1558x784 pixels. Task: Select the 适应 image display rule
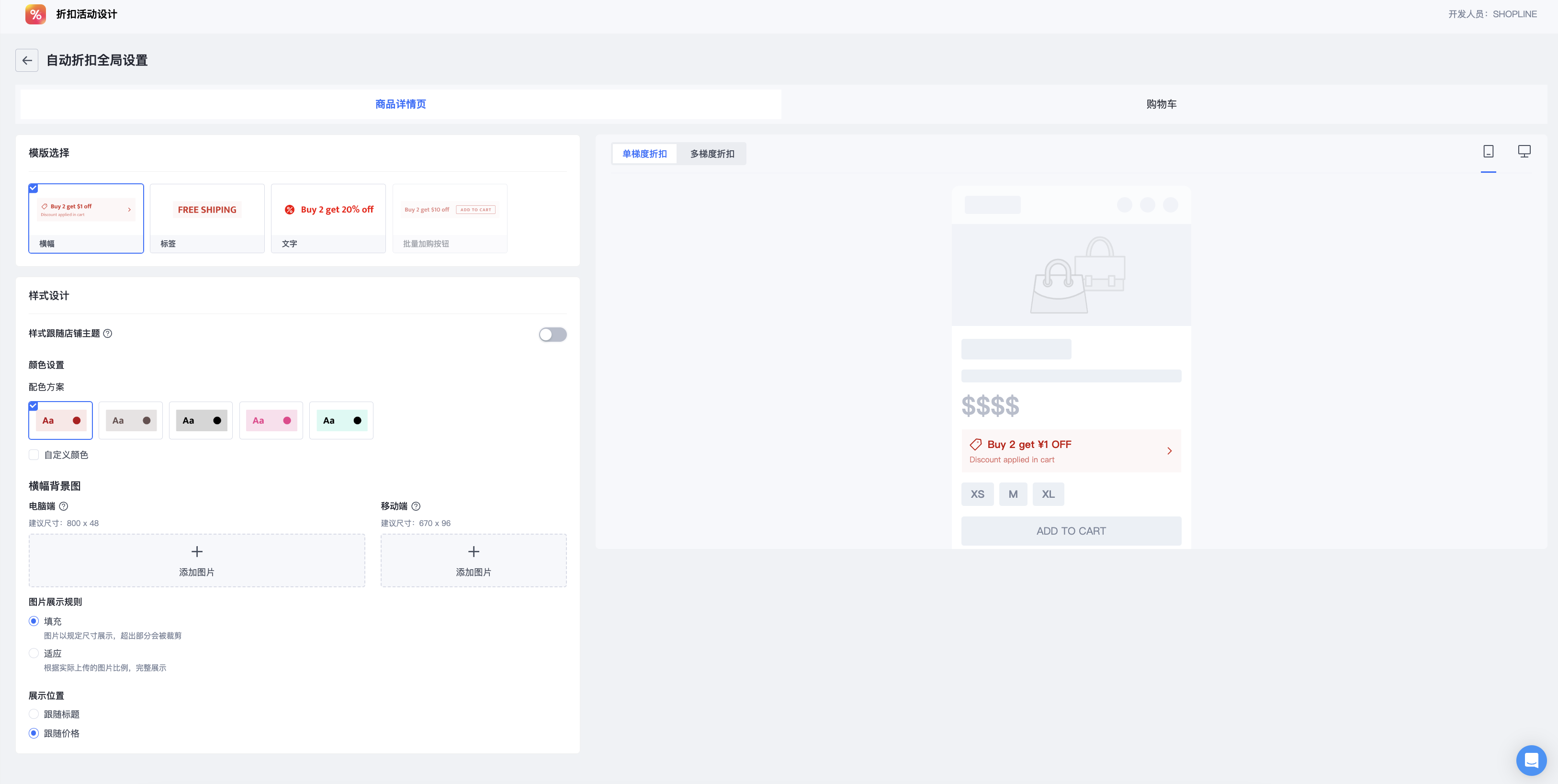(34, 653)
